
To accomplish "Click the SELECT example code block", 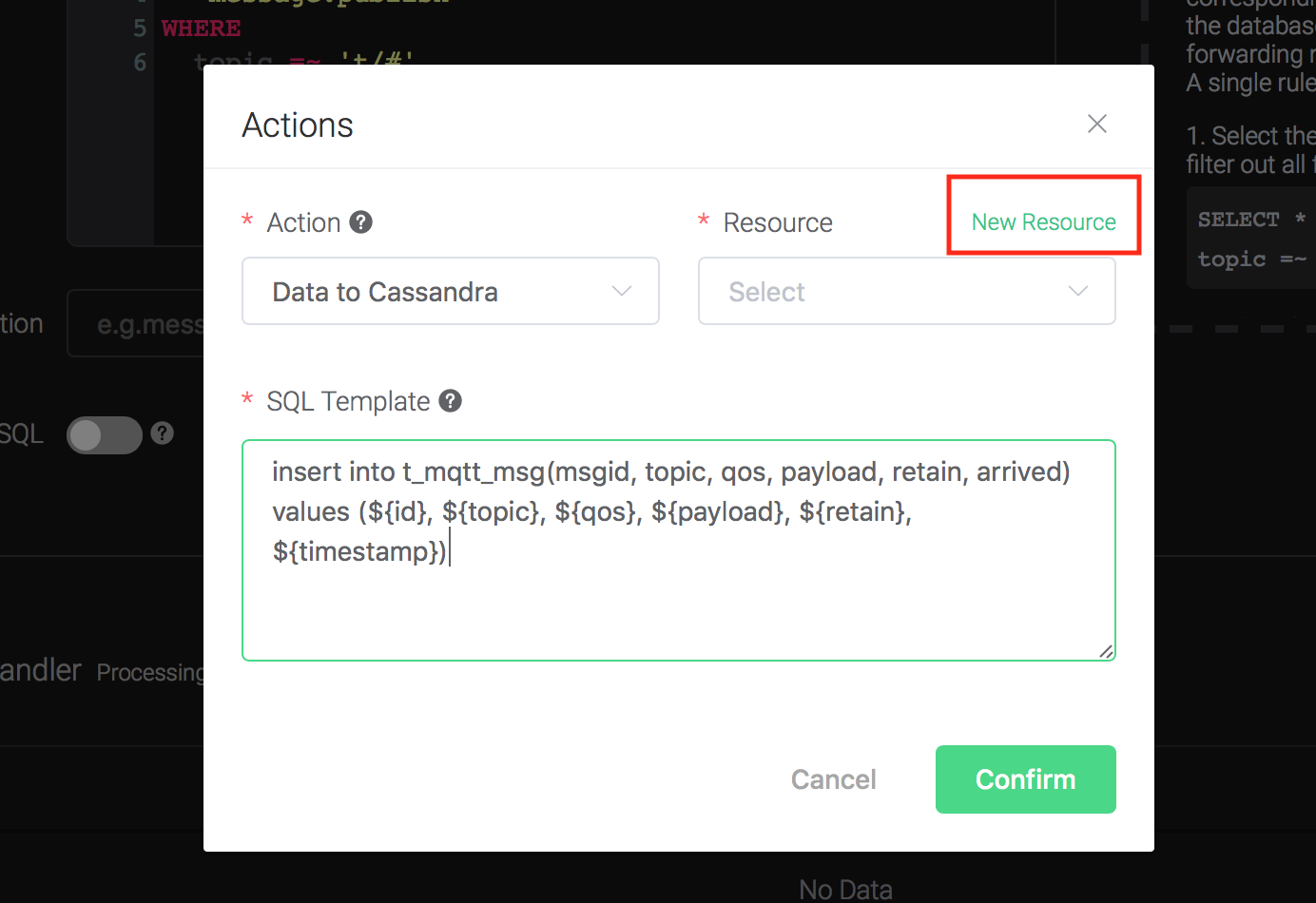I will point(1250,239).
